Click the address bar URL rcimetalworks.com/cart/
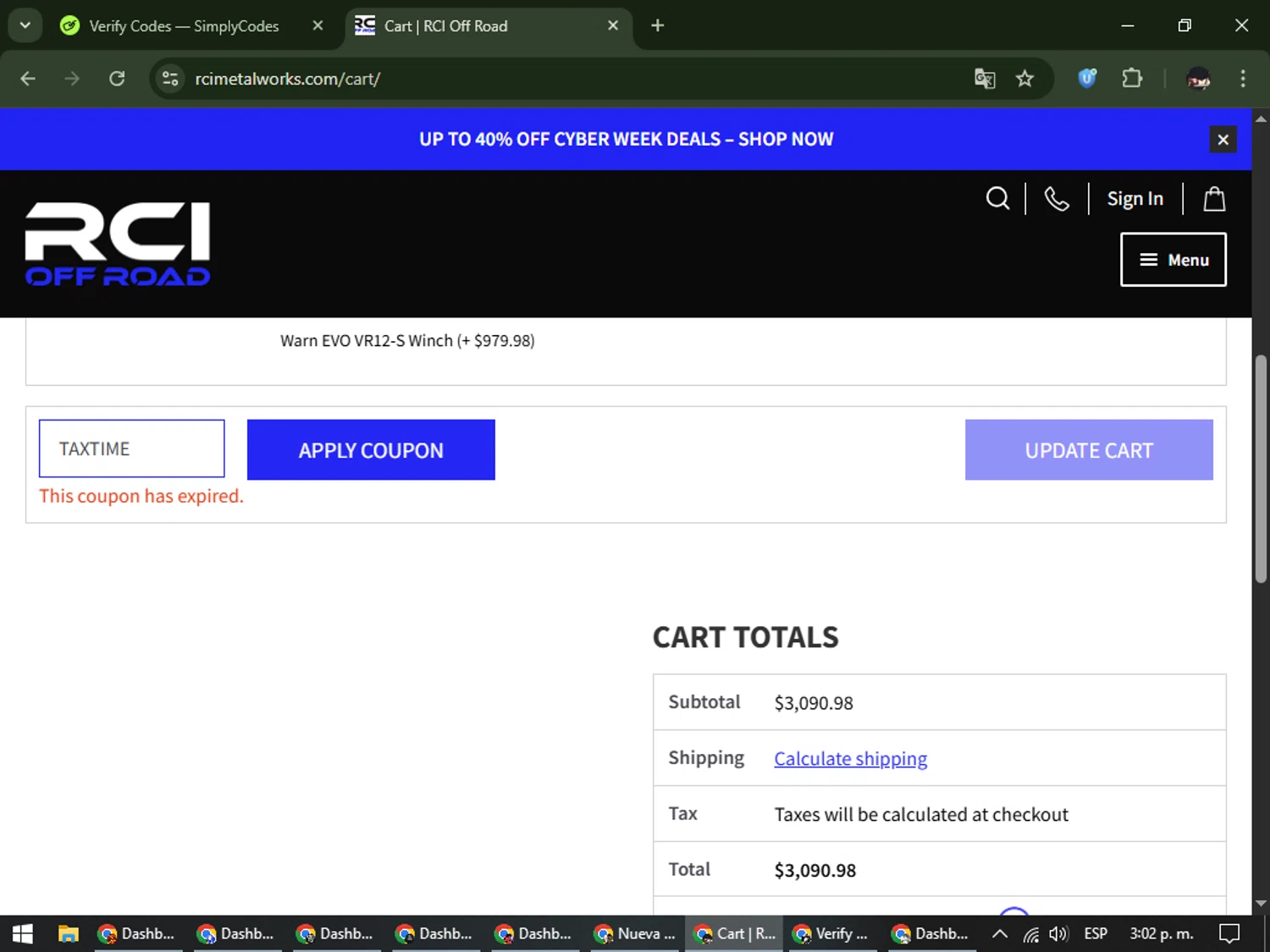Image resolution: width=1270 pixels, height=952 pixels. click(287, 79)
